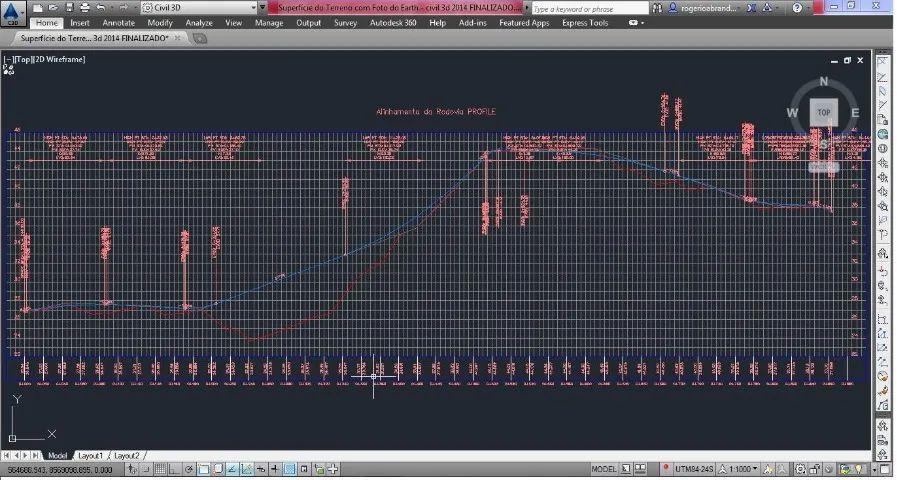Open the Survey ribbon tab

coord(345,23)
